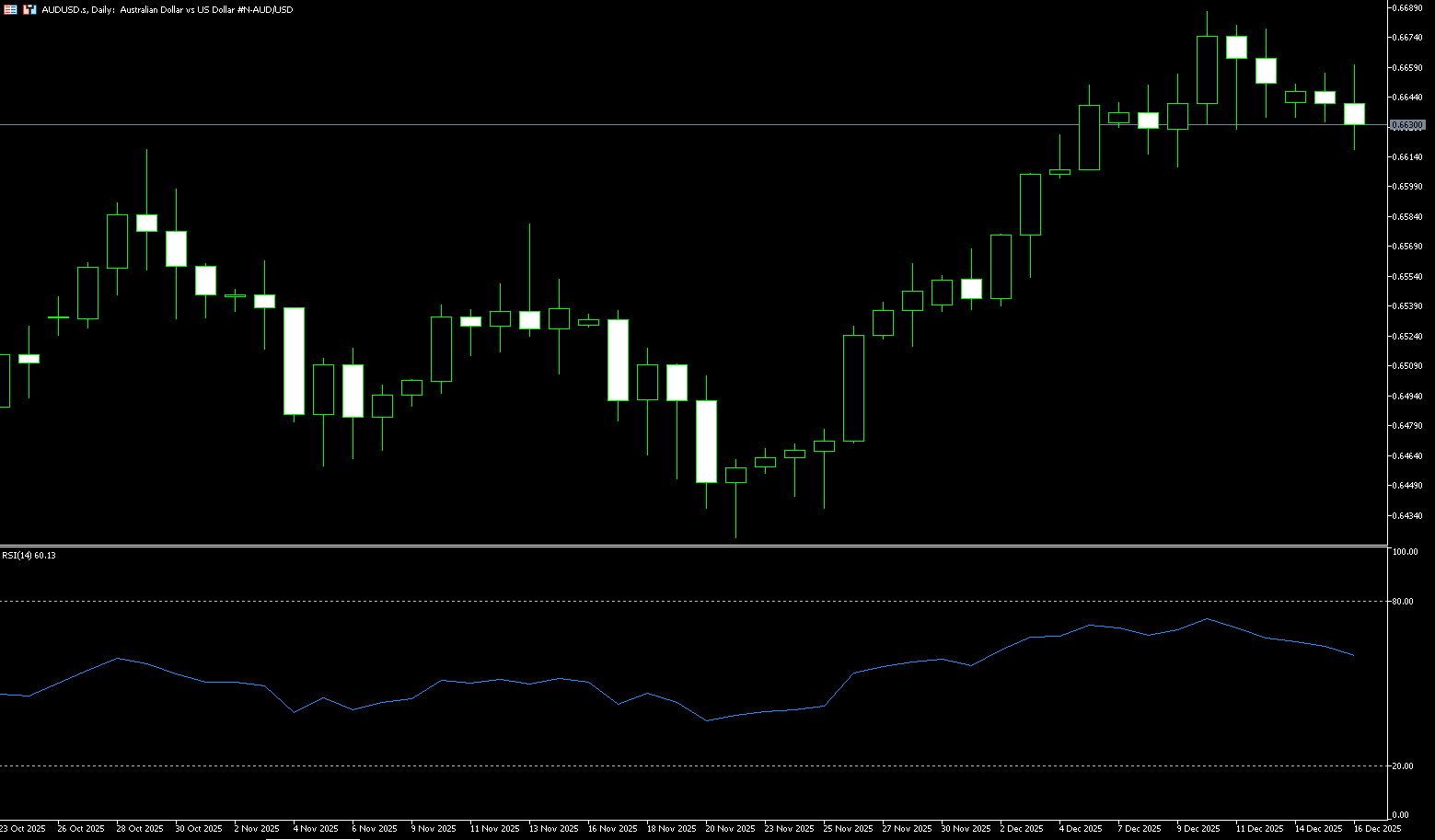This screenshot has width=1435, height=840.
Task: Click the RSI 20.00 oversold level label
Action: coord(1404,766)
